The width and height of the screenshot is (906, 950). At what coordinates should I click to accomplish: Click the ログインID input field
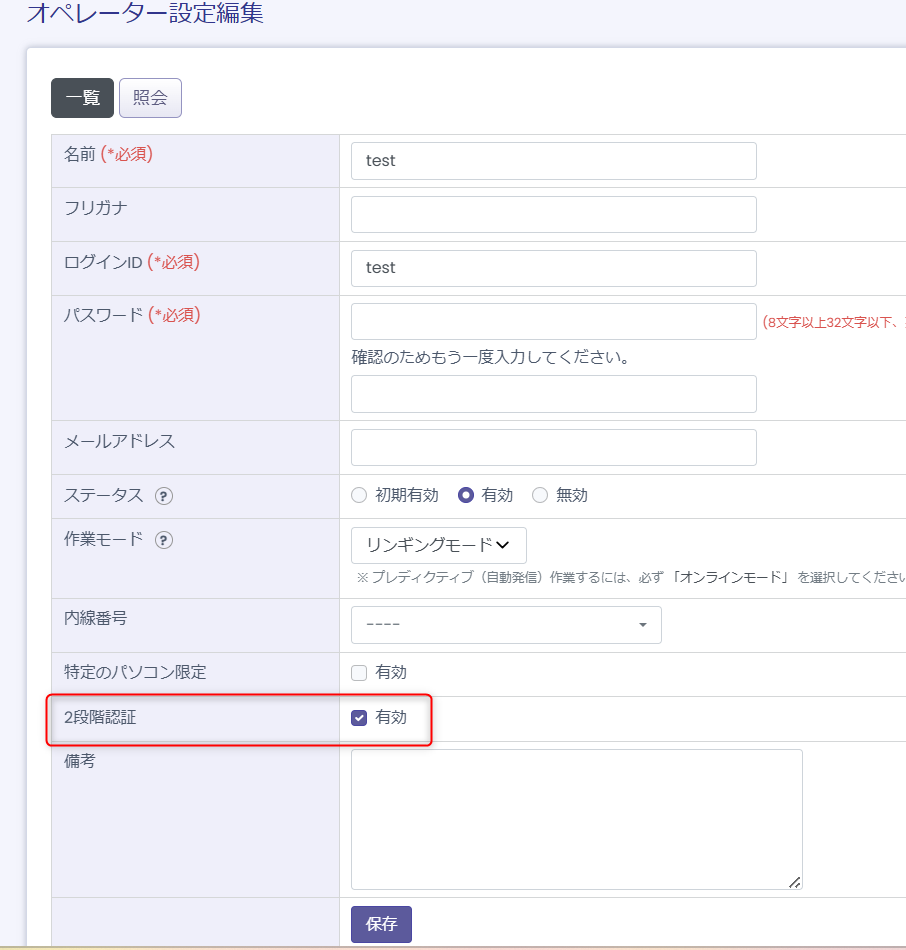pyautogui.click(x=553, y=268)
